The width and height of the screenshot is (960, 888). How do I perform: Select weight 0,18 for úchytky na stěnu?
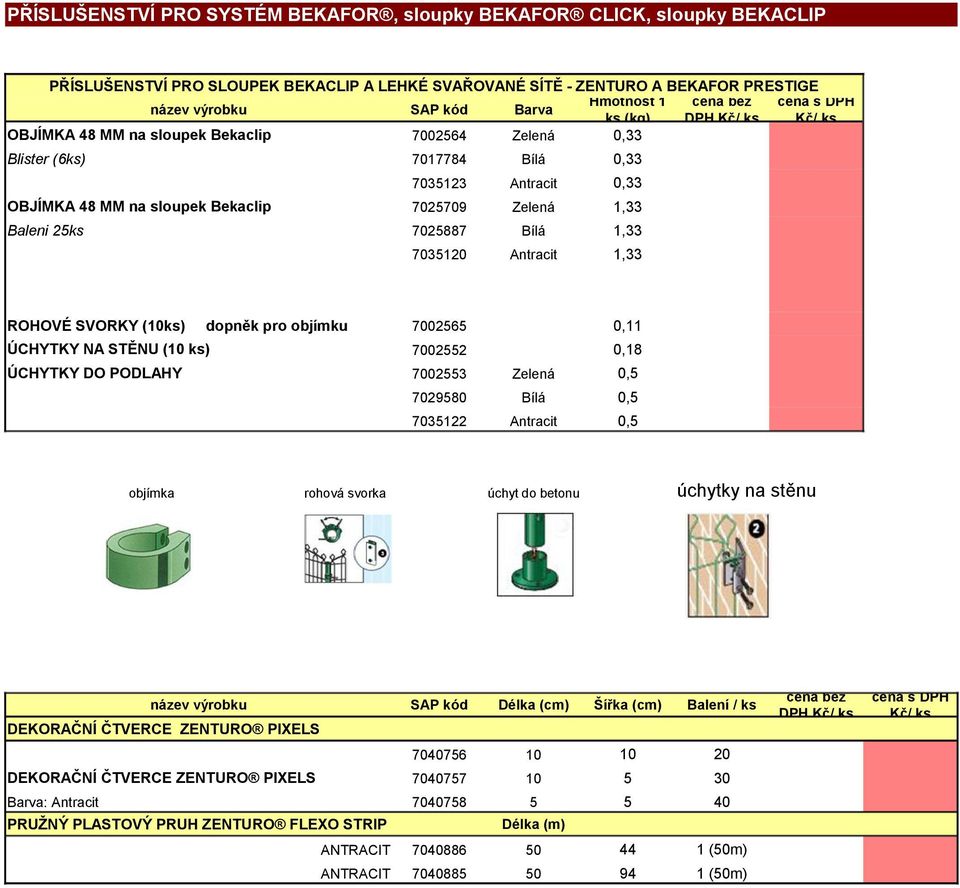628,350
